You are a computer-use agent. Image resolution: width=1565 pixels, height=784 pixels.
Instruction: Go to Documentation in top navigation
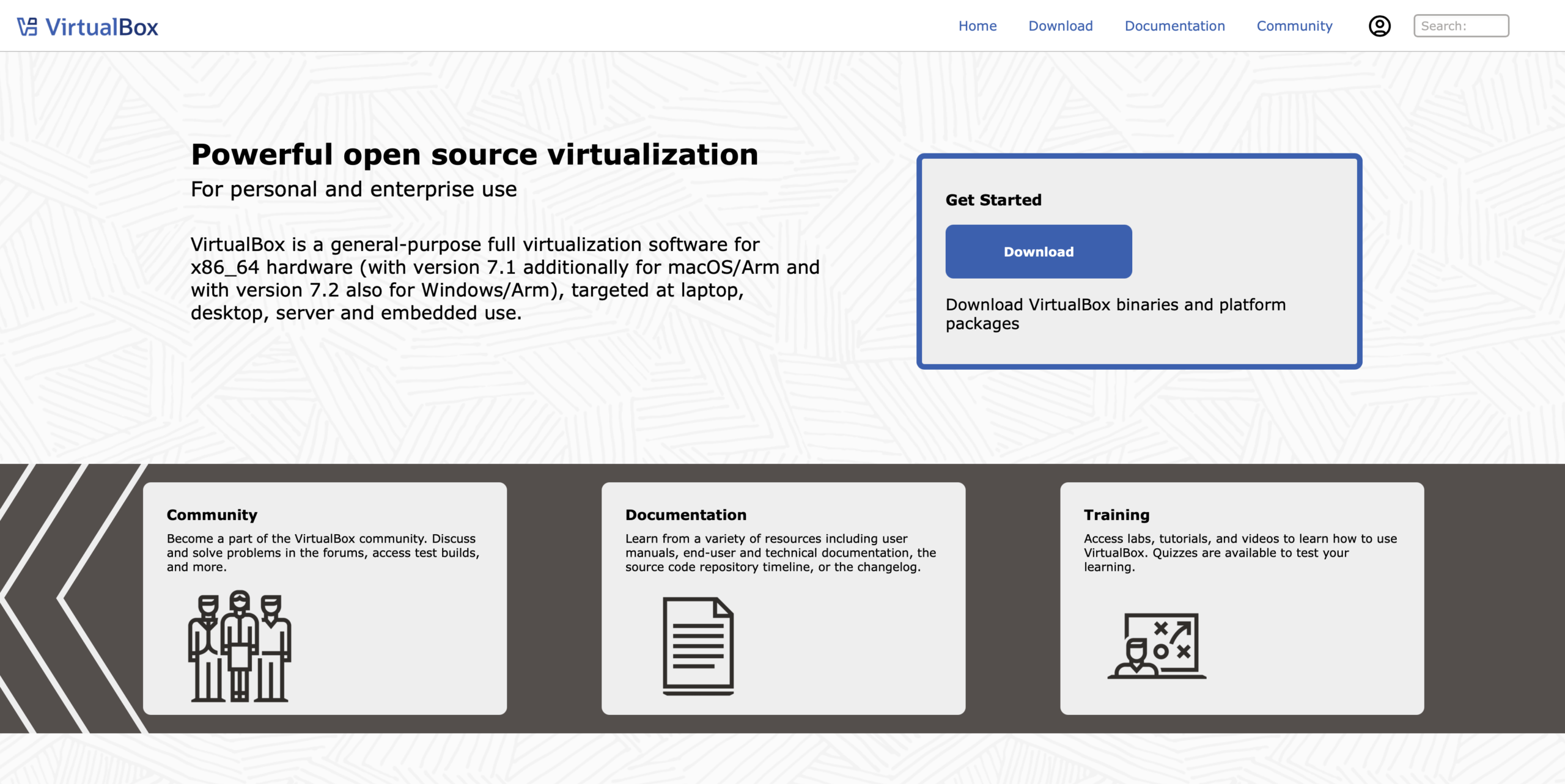click(1174, 26)
